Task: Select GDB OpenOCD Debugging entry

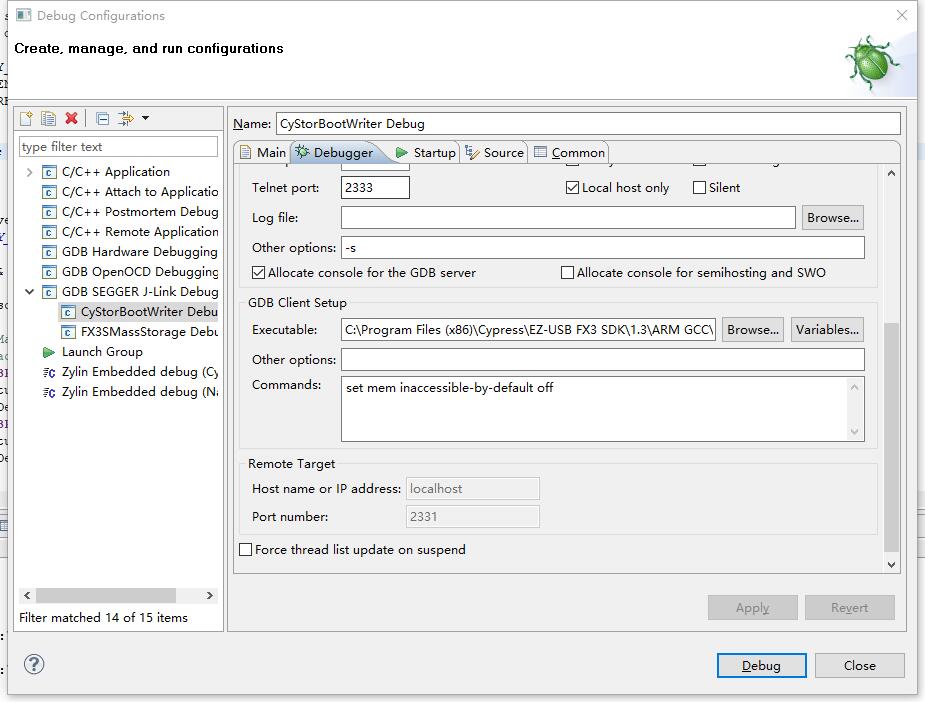Action: 140,273
